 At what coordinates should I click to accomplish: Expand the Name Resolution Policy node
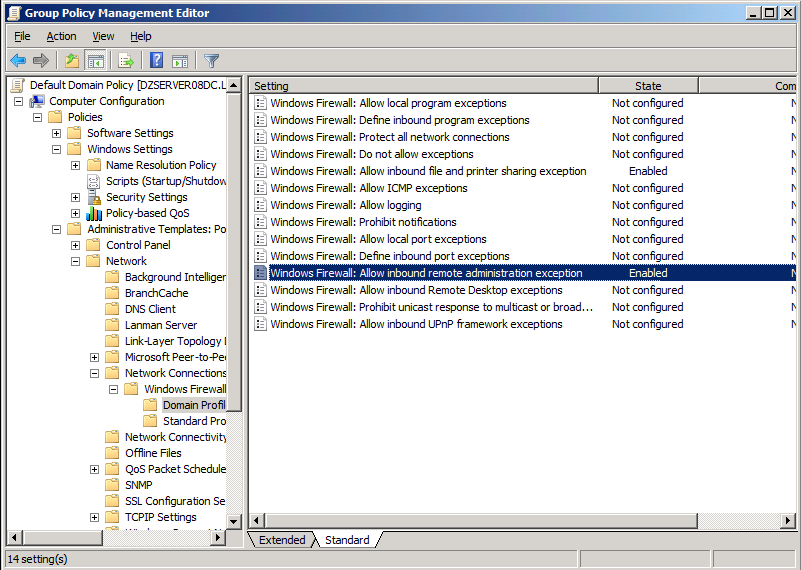click(x=75, y=165)
